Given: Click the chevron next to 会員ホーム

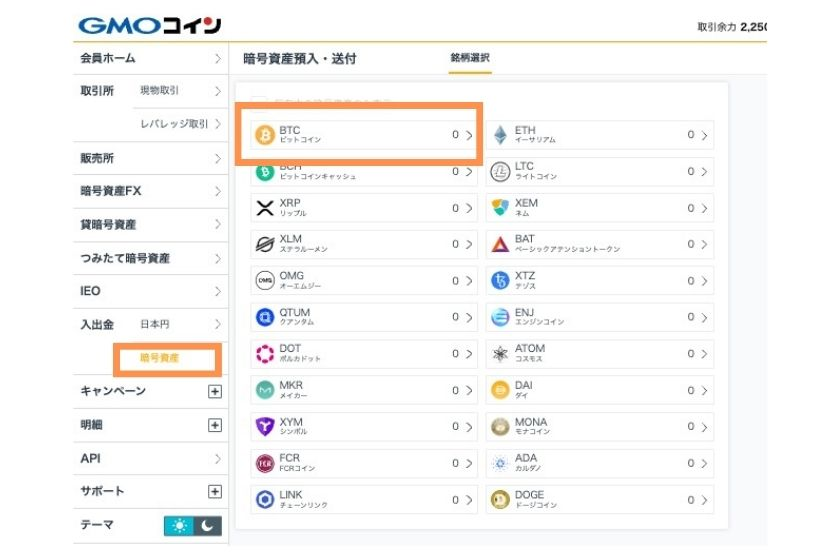Looking at the screenshot, I should click(218, 58).
